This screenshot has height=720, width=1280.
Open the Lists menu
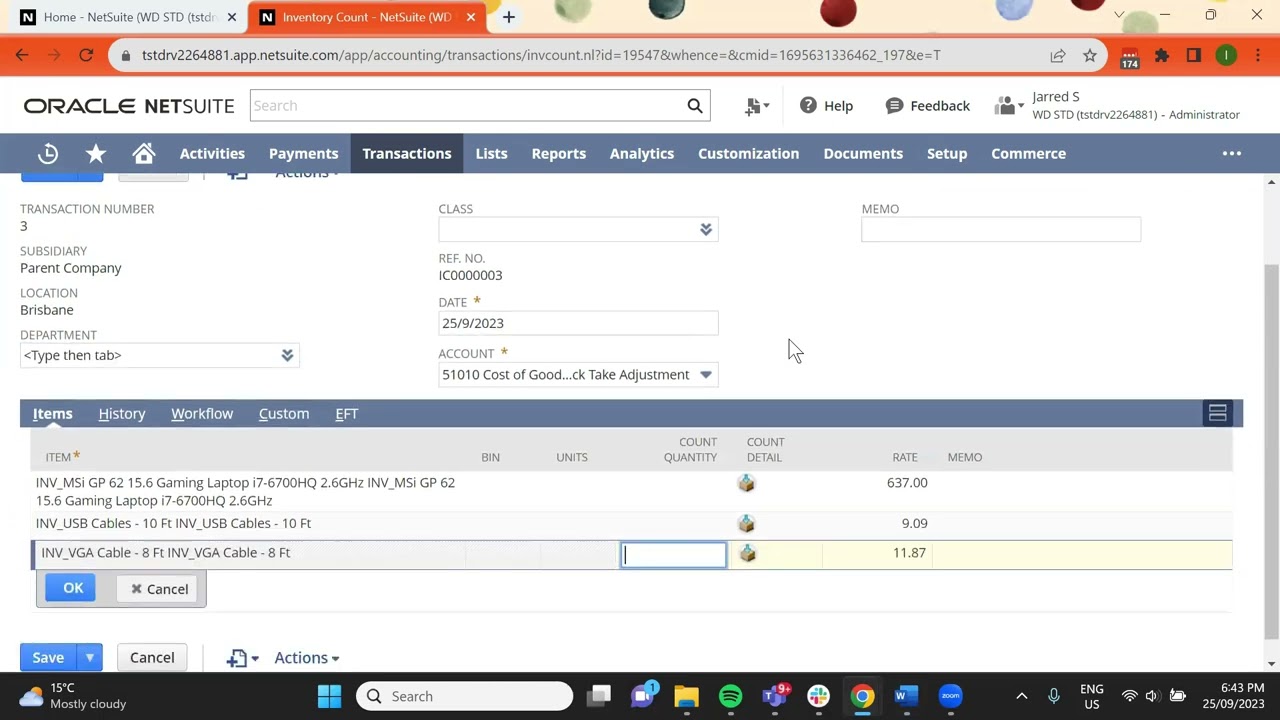[x=491, y=154]
